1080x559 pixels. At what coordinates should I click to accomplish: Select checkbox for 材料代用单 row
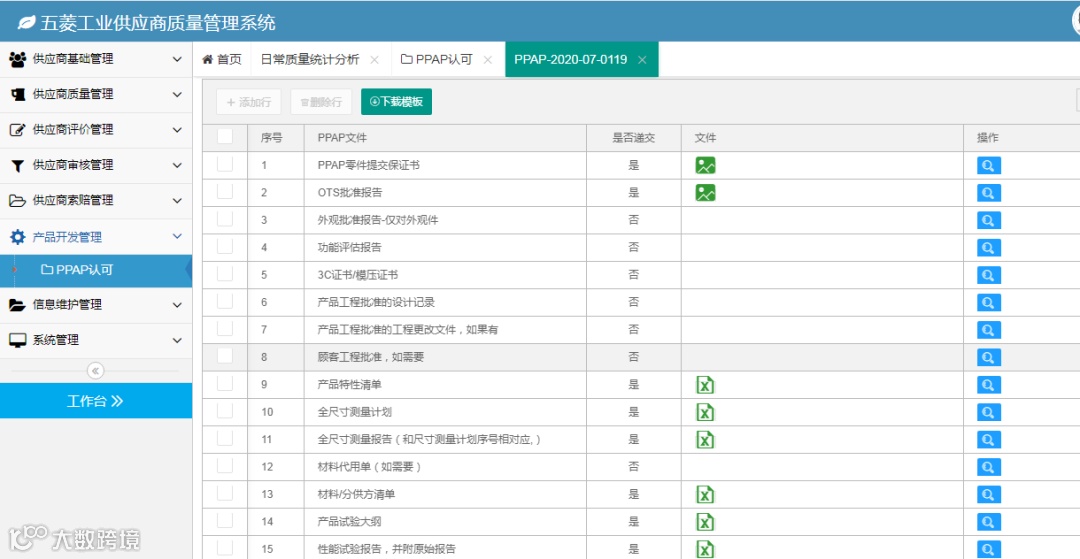pyautogui.click(x=225, y=465)
